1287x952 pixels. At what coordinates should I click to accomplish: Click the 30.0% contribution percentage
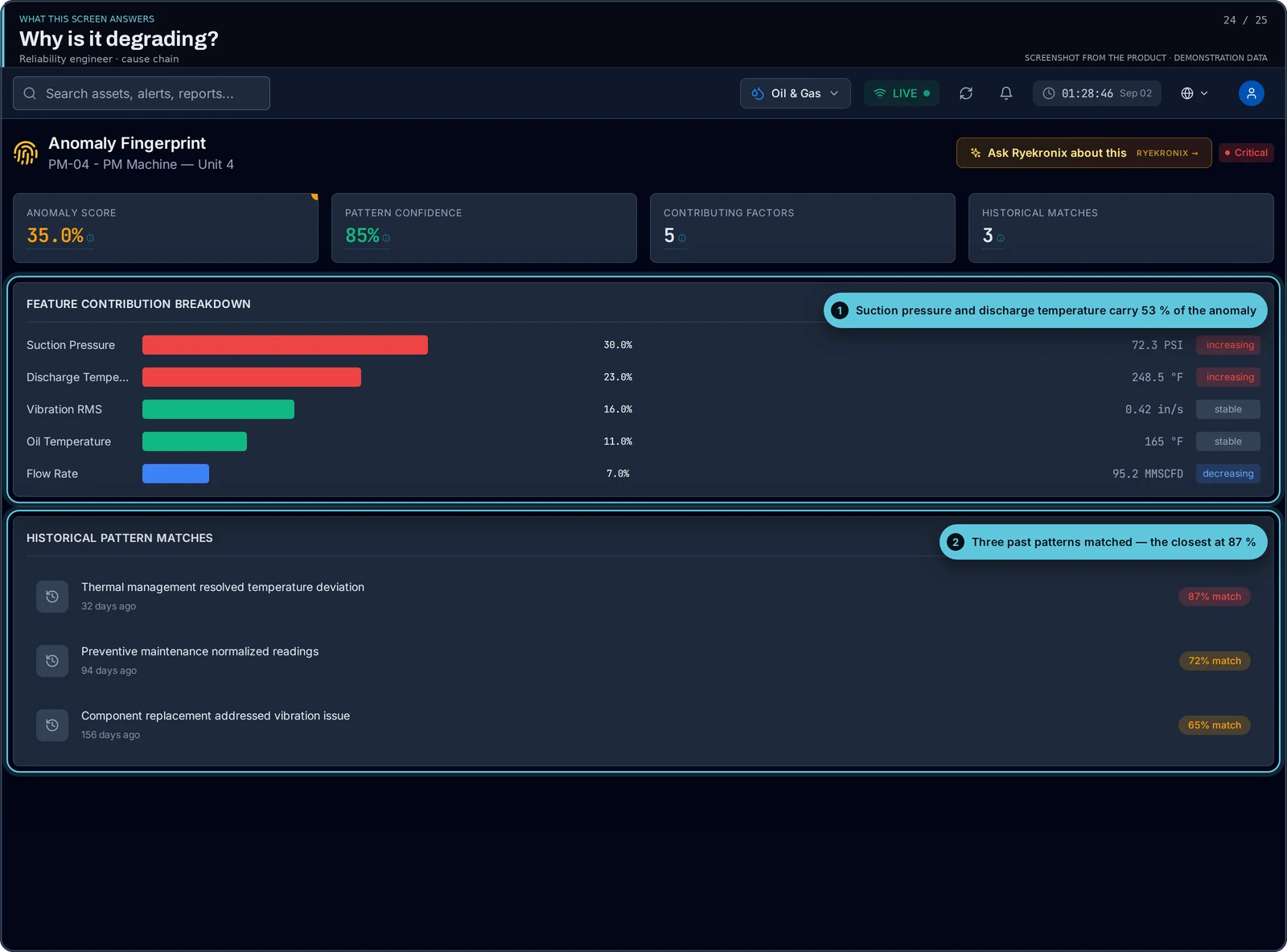click(618, 345)
